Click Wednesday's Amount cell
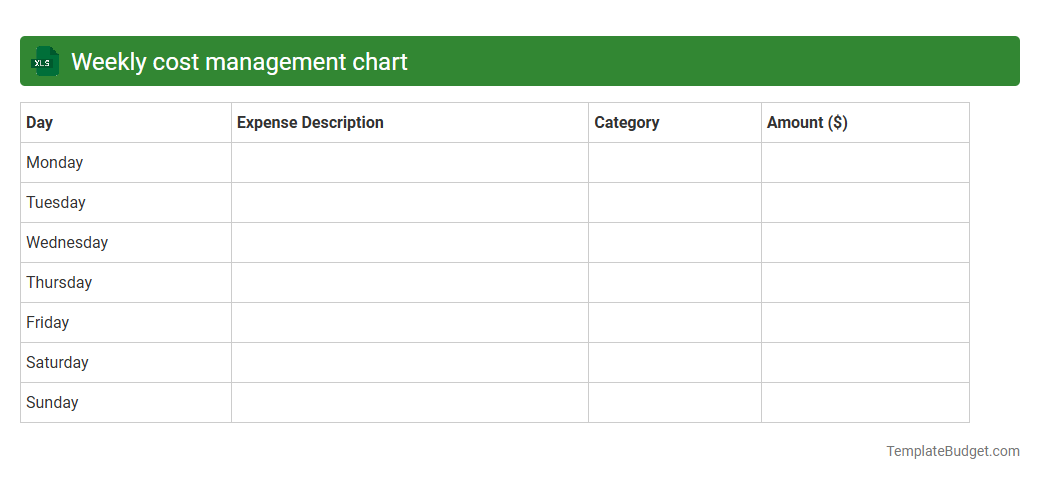1040x480 pixels. click(x=866, y=243)
